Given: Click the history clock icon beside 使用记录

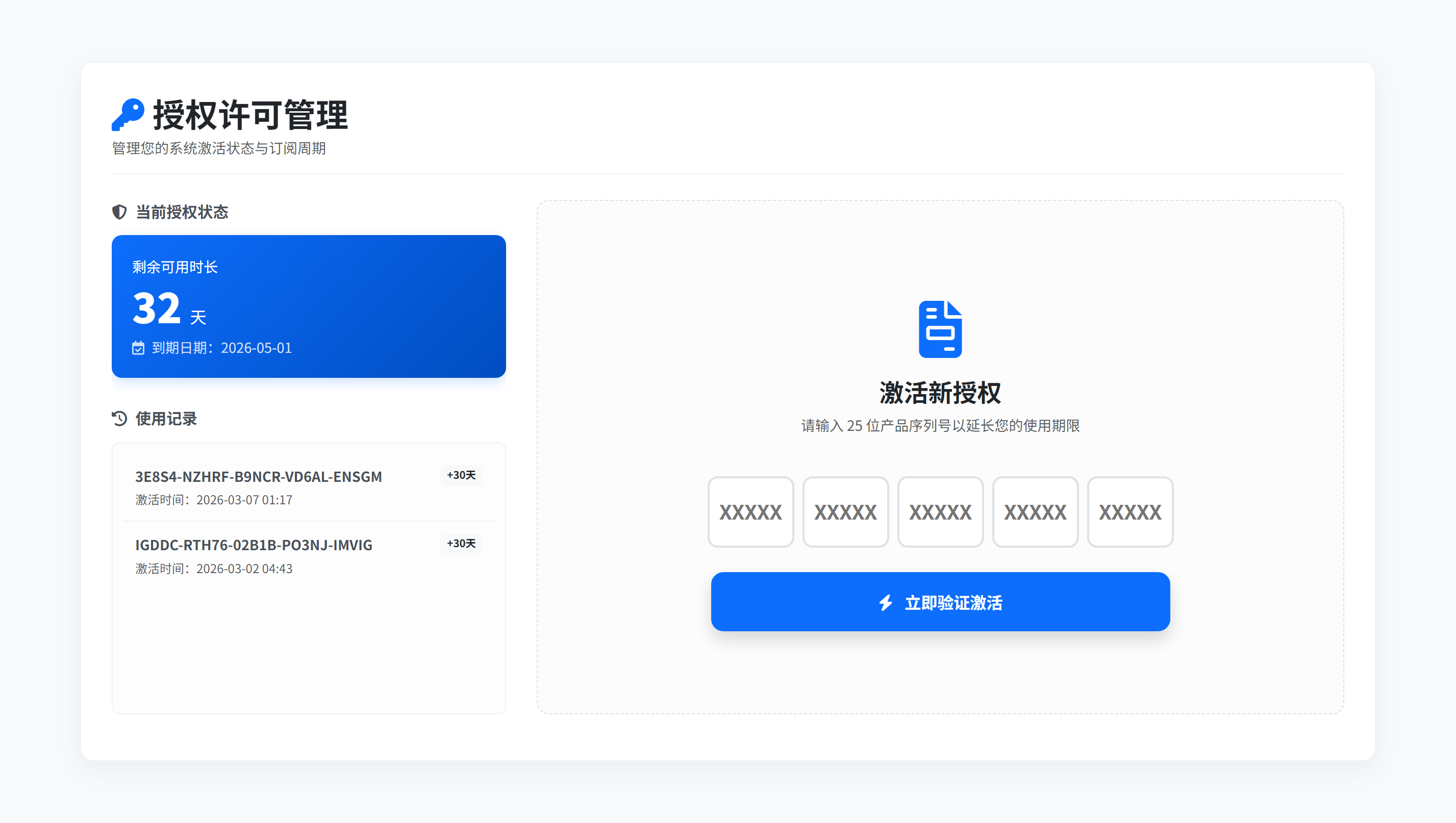Looking at the screenshot, I should tap(119, 418).
